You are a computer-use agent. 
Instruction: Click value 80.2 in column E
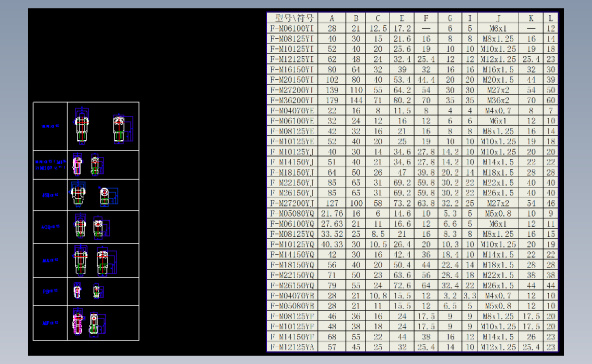[x=402, y=100]
